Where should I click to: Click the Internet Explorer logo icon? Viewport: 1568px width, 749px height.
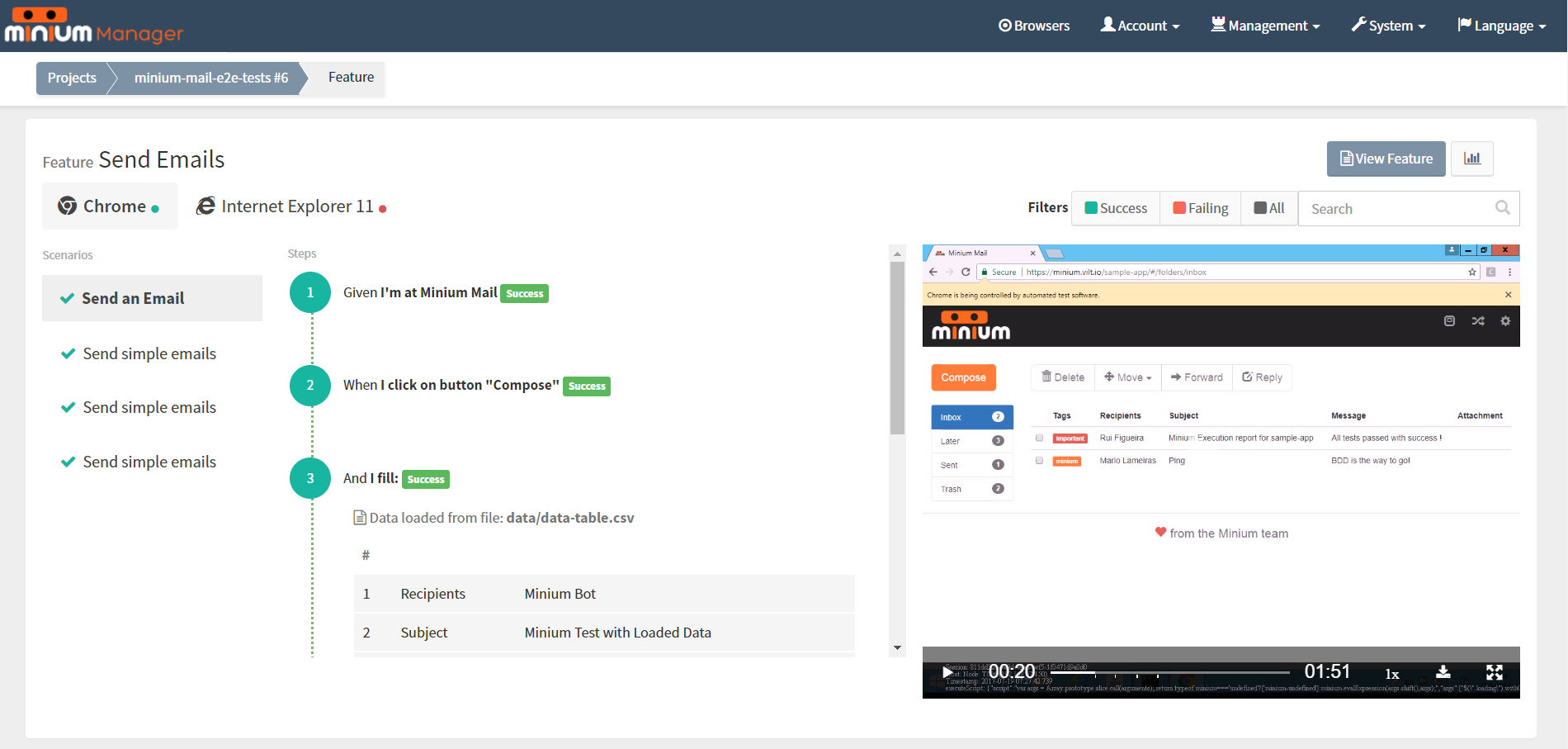click(205, 206)
